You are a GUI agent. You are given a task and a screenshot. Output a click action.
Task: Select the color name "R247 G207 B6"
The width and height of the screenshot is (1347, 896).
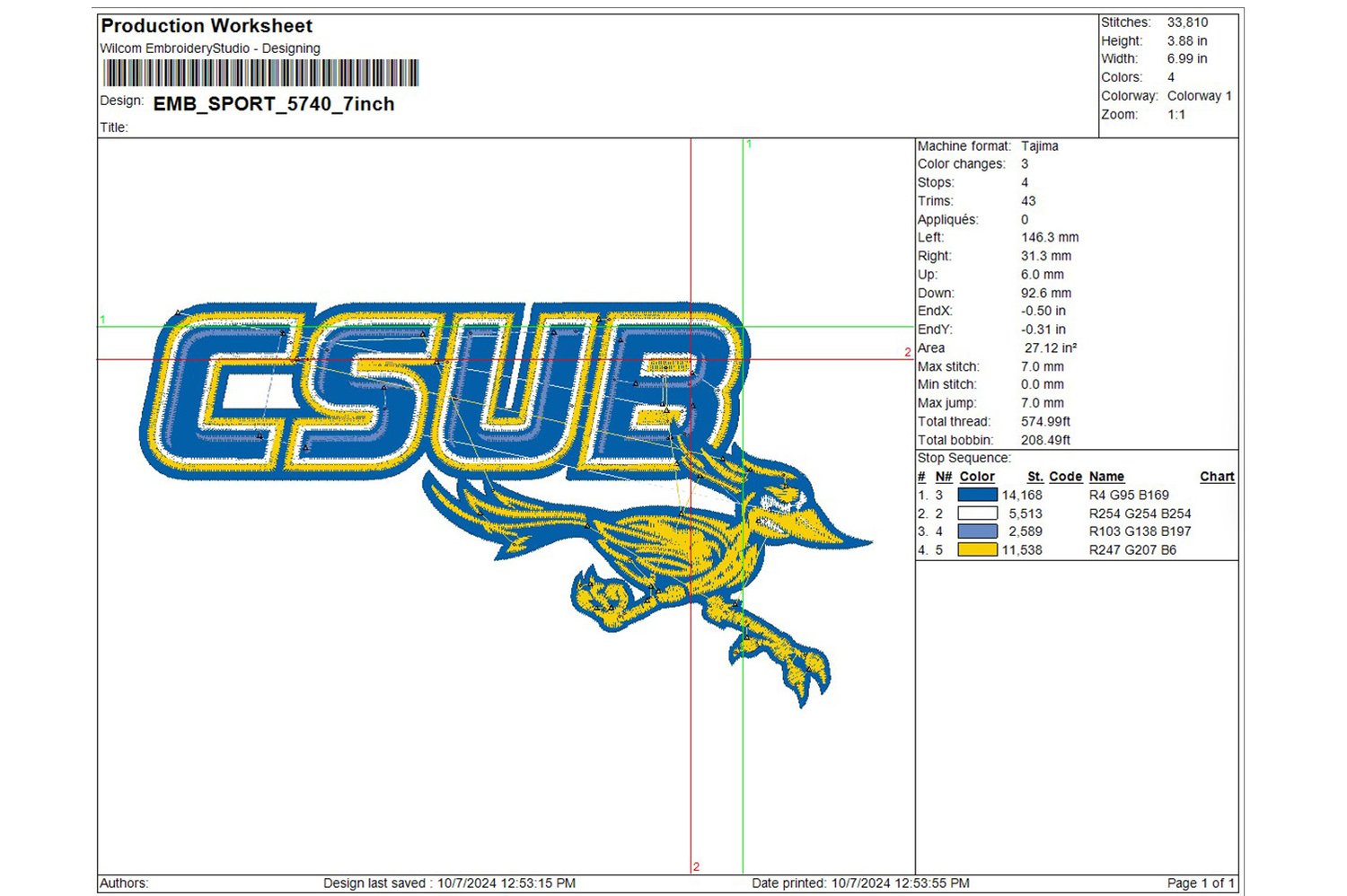pyautogui.click(x=1133, y=551)
